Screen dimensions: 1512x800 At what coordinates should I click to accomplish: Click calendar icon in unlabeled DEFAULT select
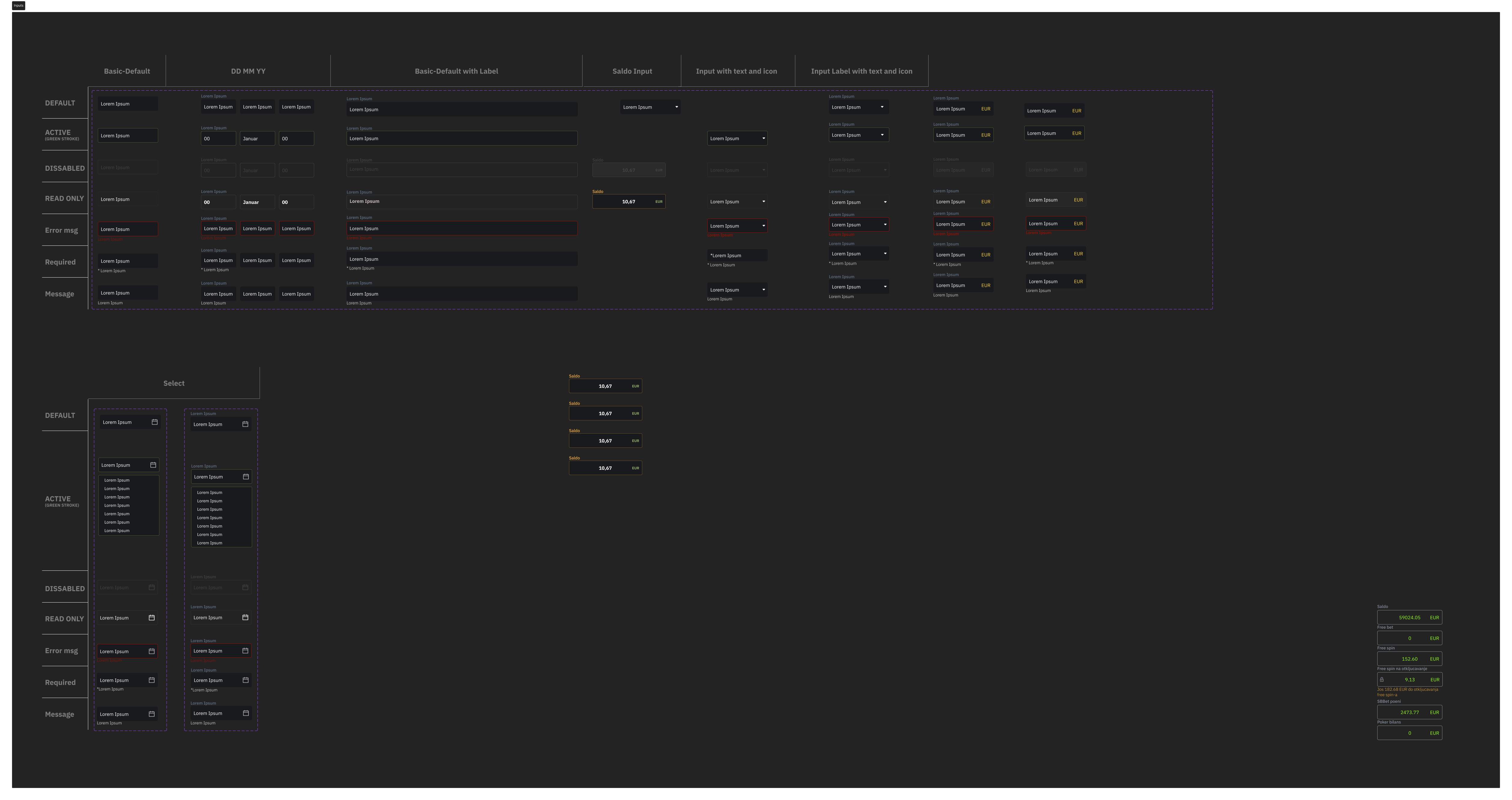click(154, 422)
